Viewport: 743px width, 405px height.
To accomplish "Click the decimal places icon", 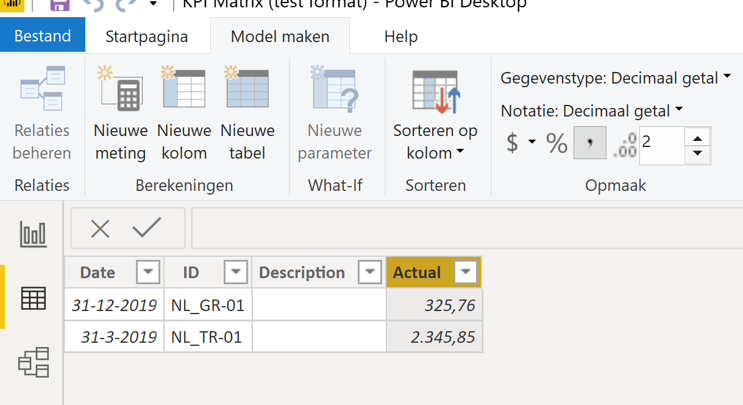I will coord(625,145).
